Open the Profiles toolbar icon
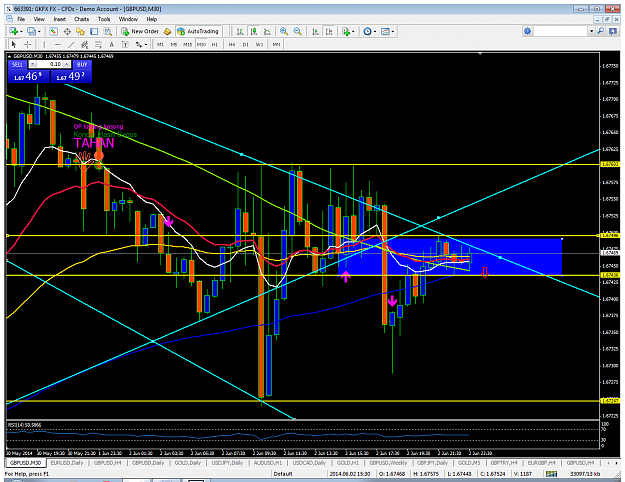This screenshot has width=625, height=482. pyautogui.click(x=31, y=31)
